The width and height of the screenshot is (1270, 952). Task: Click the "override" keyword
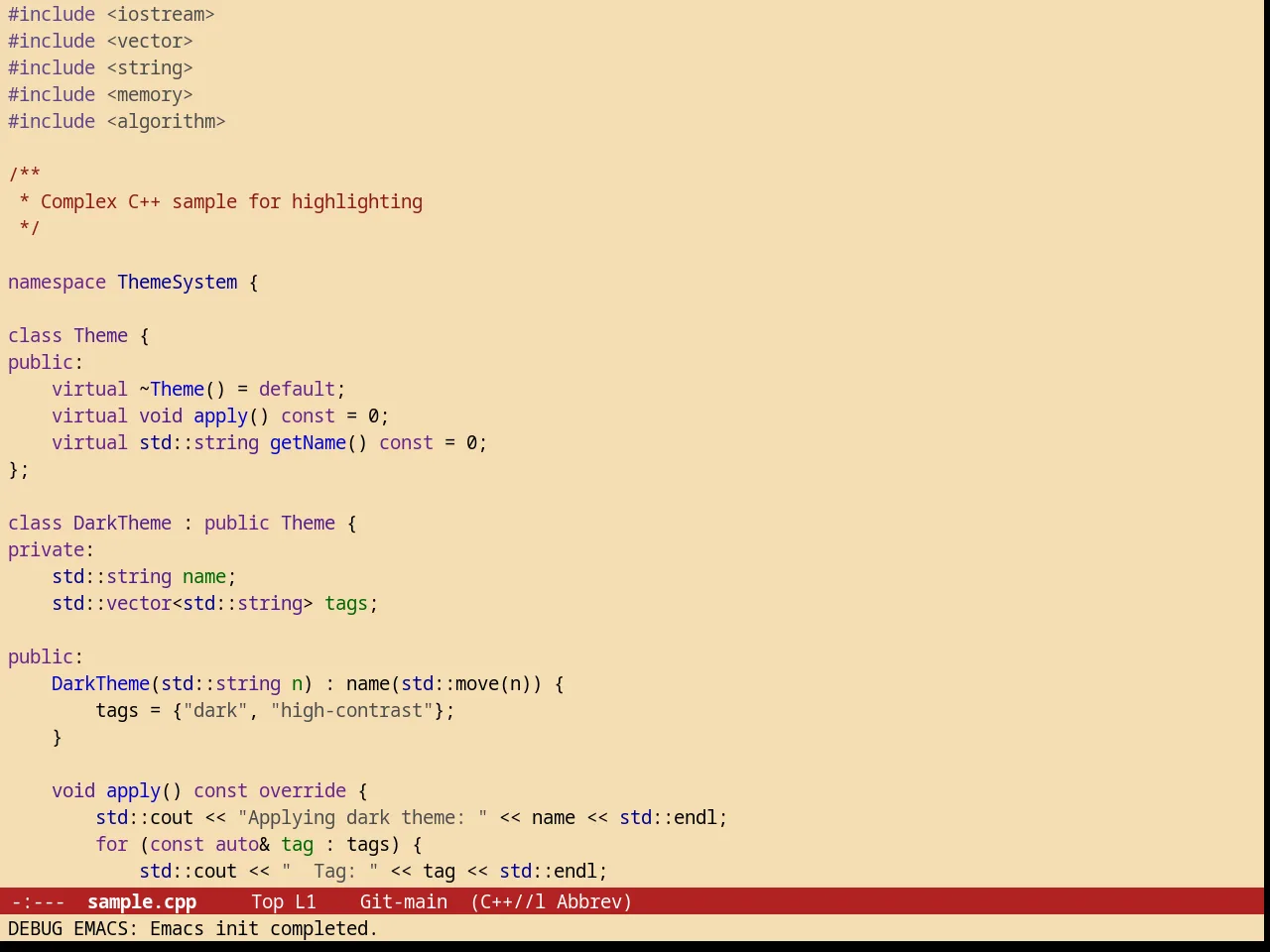[x=303, y=790]
